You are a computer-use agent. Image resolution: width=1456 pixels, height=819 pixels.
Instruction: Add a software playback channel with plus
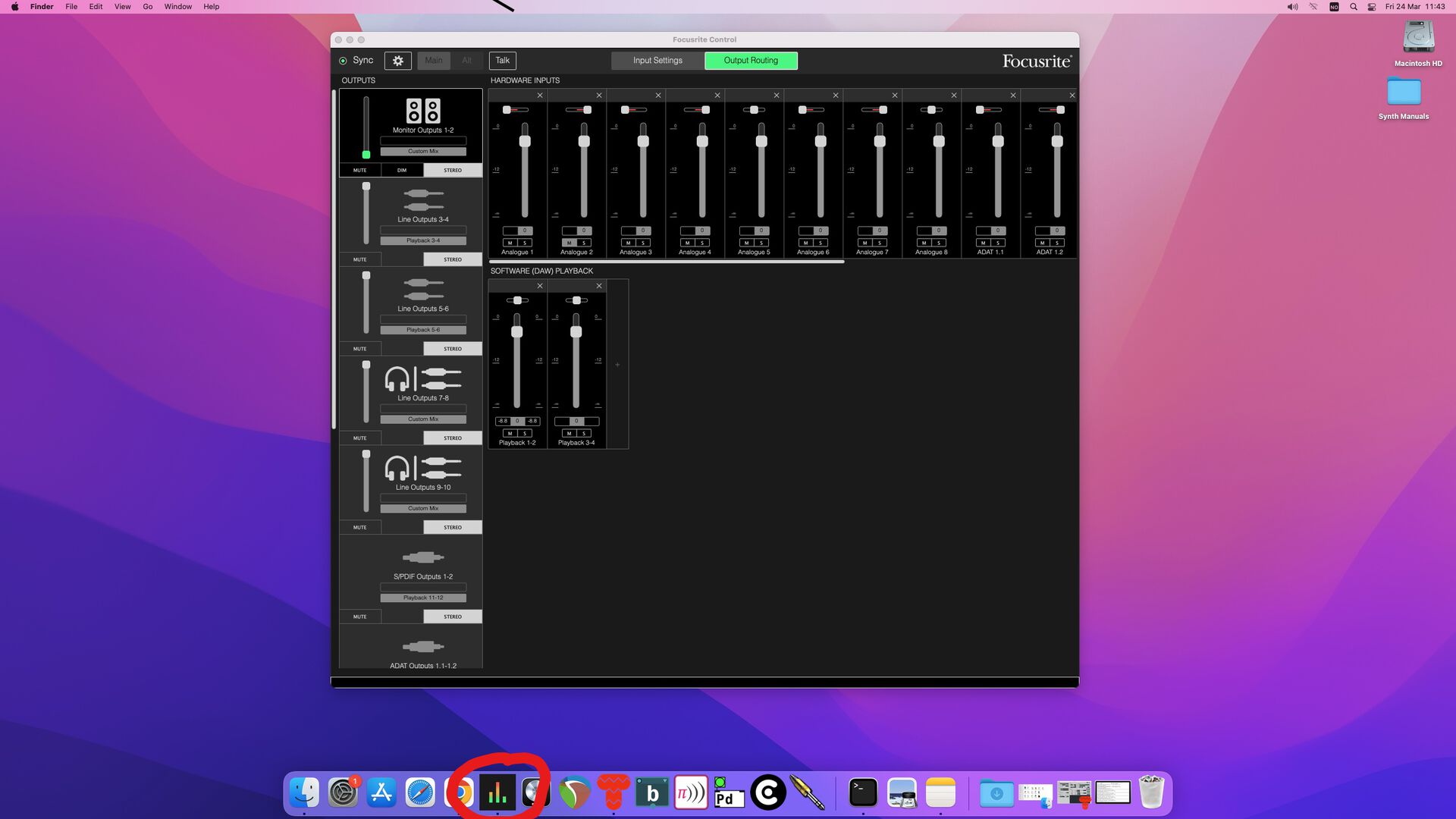pyautogui.click(x=617, y=365)
